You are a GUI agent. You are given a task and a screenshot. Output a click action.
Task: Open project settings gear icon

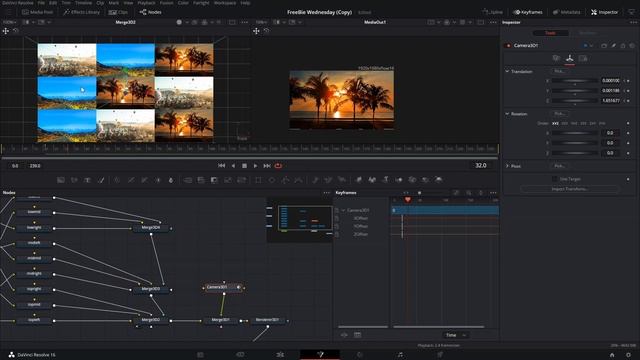tap(629, 355)
